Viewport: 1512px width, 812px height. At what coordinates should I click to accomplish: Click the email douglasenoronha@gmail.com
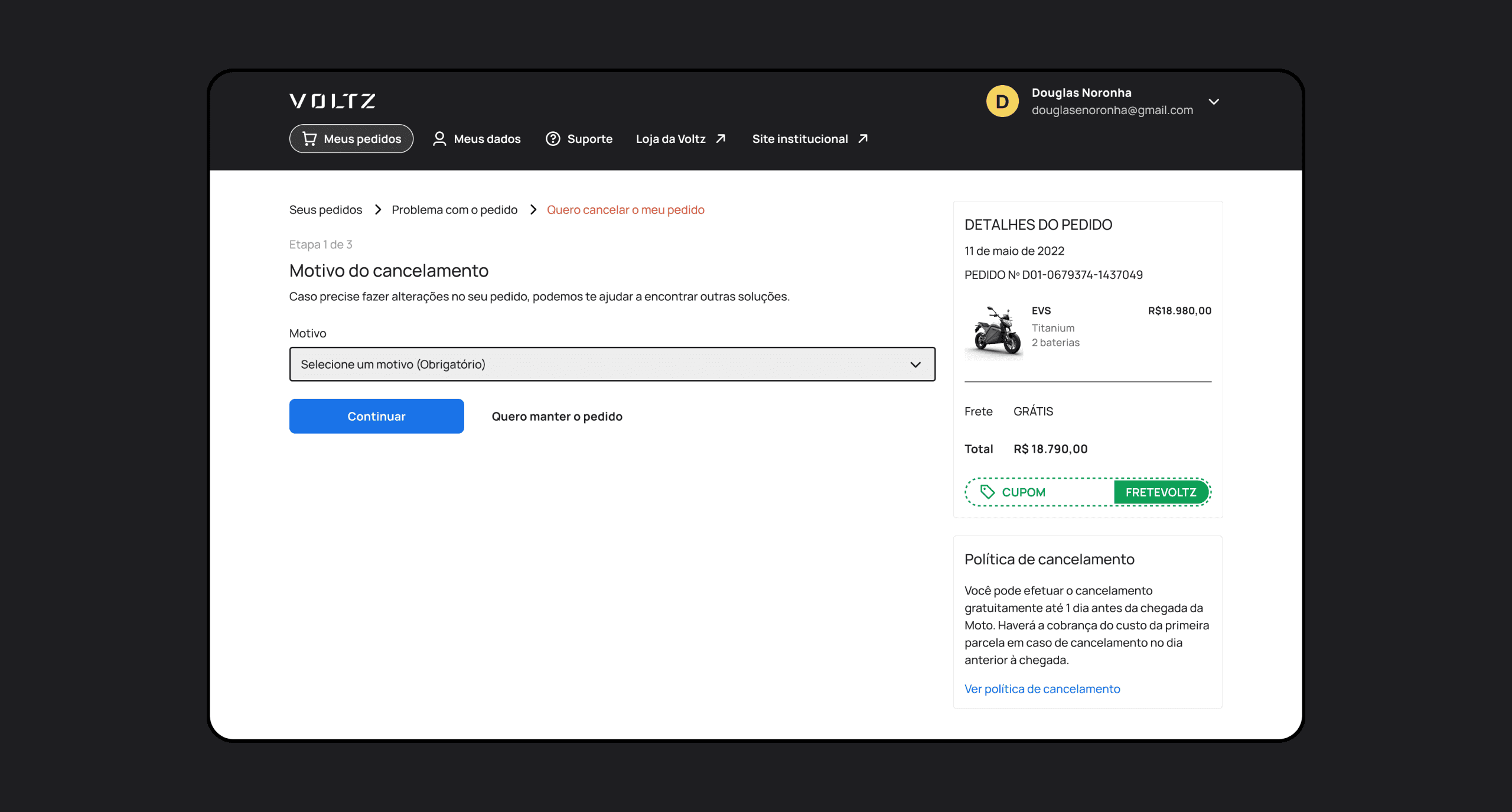tap(1112, 110)
